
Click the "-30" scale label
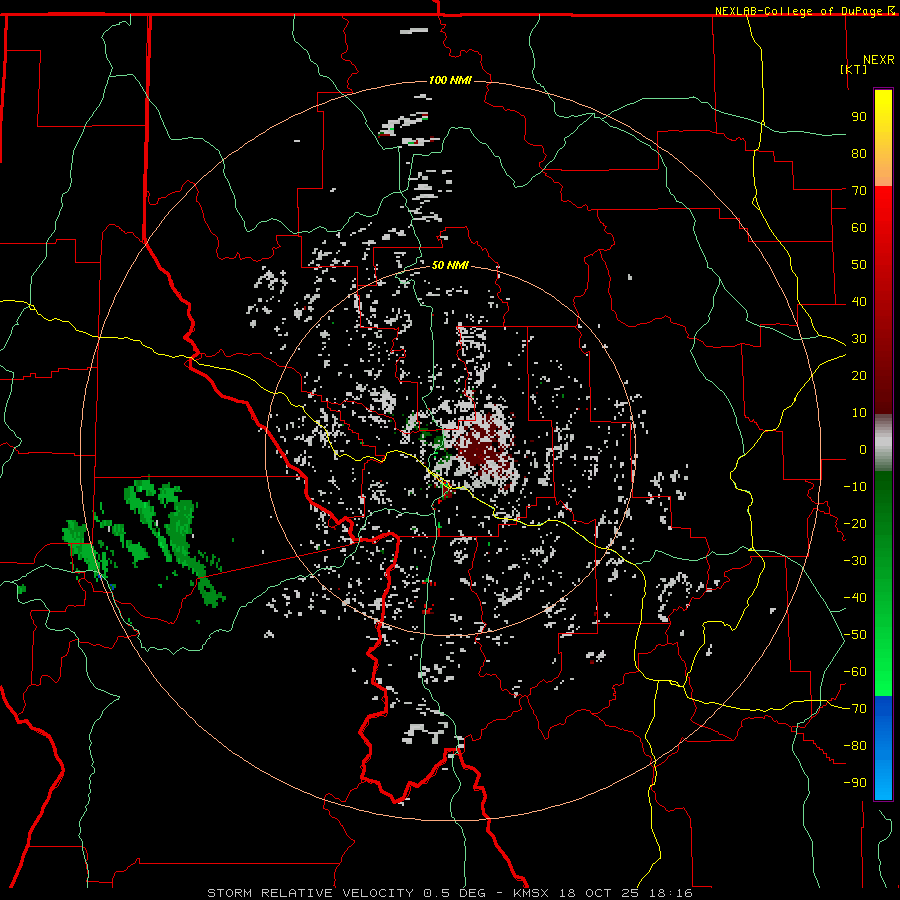855,561
